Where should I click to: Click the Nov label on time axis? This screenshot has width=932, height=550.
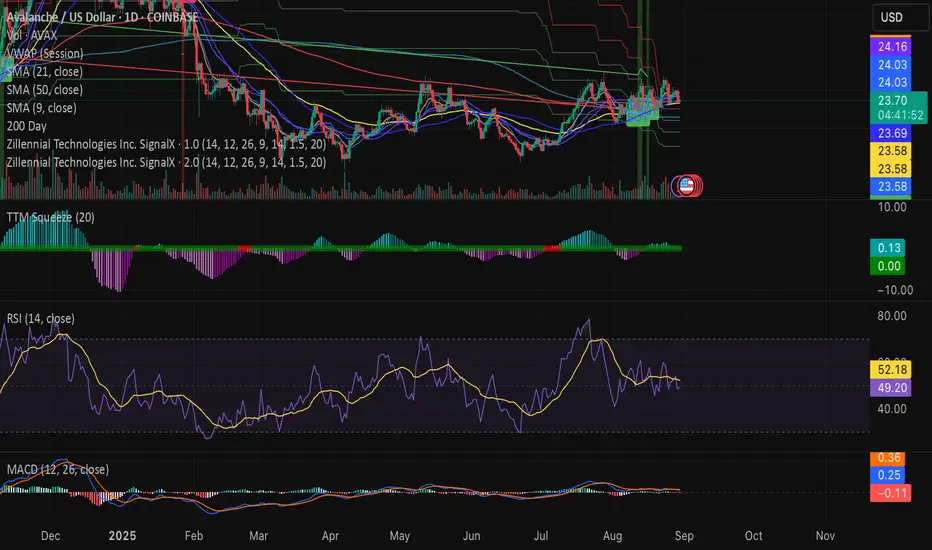pos(825,536)
